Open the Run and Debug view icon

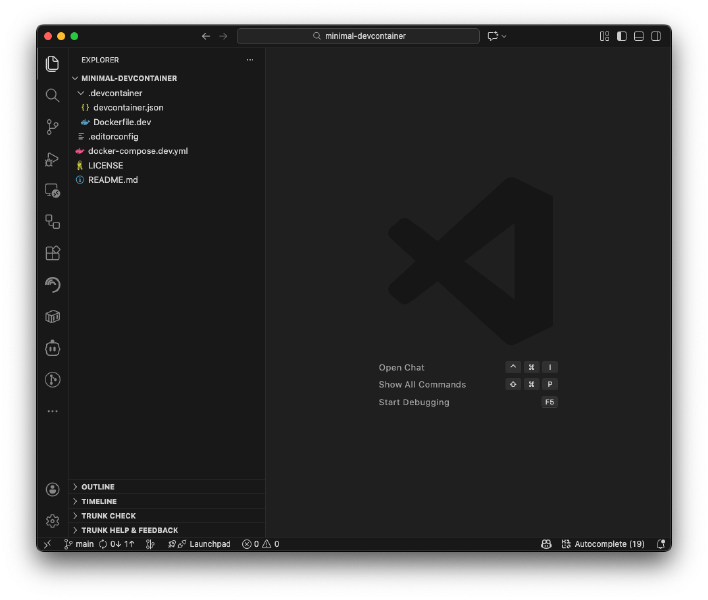52,159
